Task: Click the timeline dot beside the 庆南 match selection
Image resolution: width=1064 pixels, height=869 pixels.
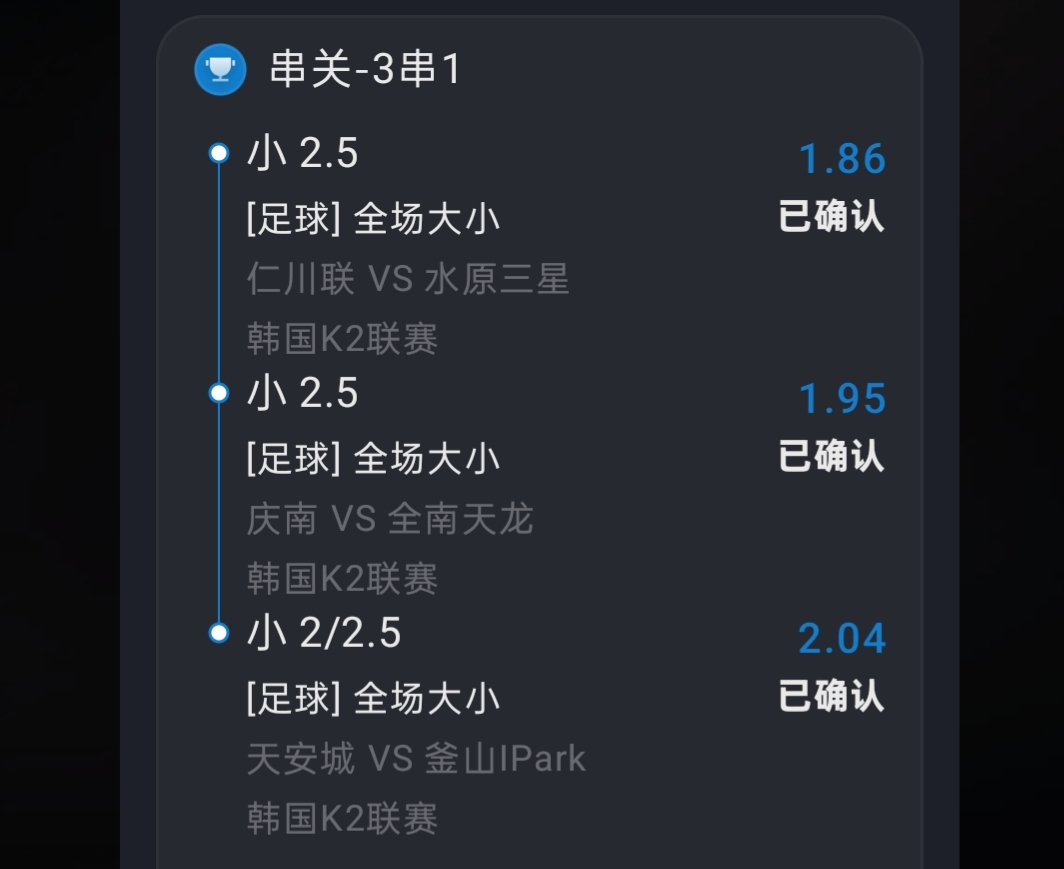Action: click(x=219, y=393)
